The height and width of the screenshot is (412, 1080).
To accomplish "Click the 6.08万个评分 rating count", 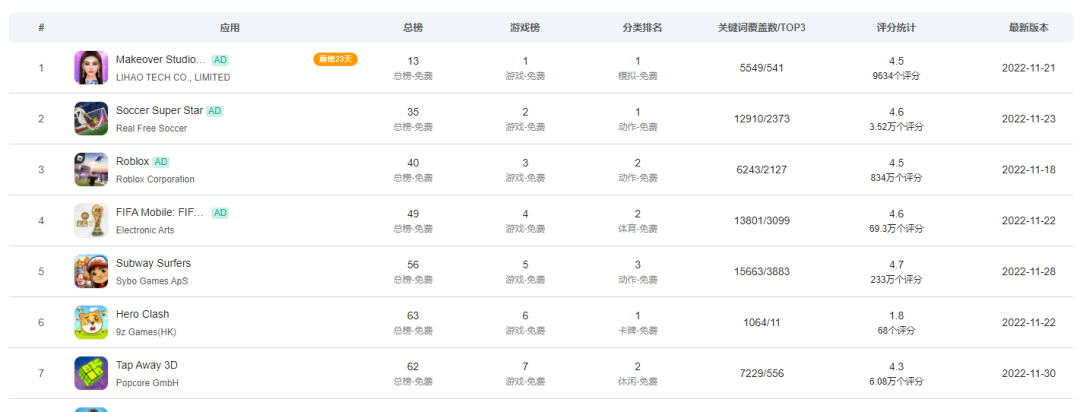I will (896, 382).
